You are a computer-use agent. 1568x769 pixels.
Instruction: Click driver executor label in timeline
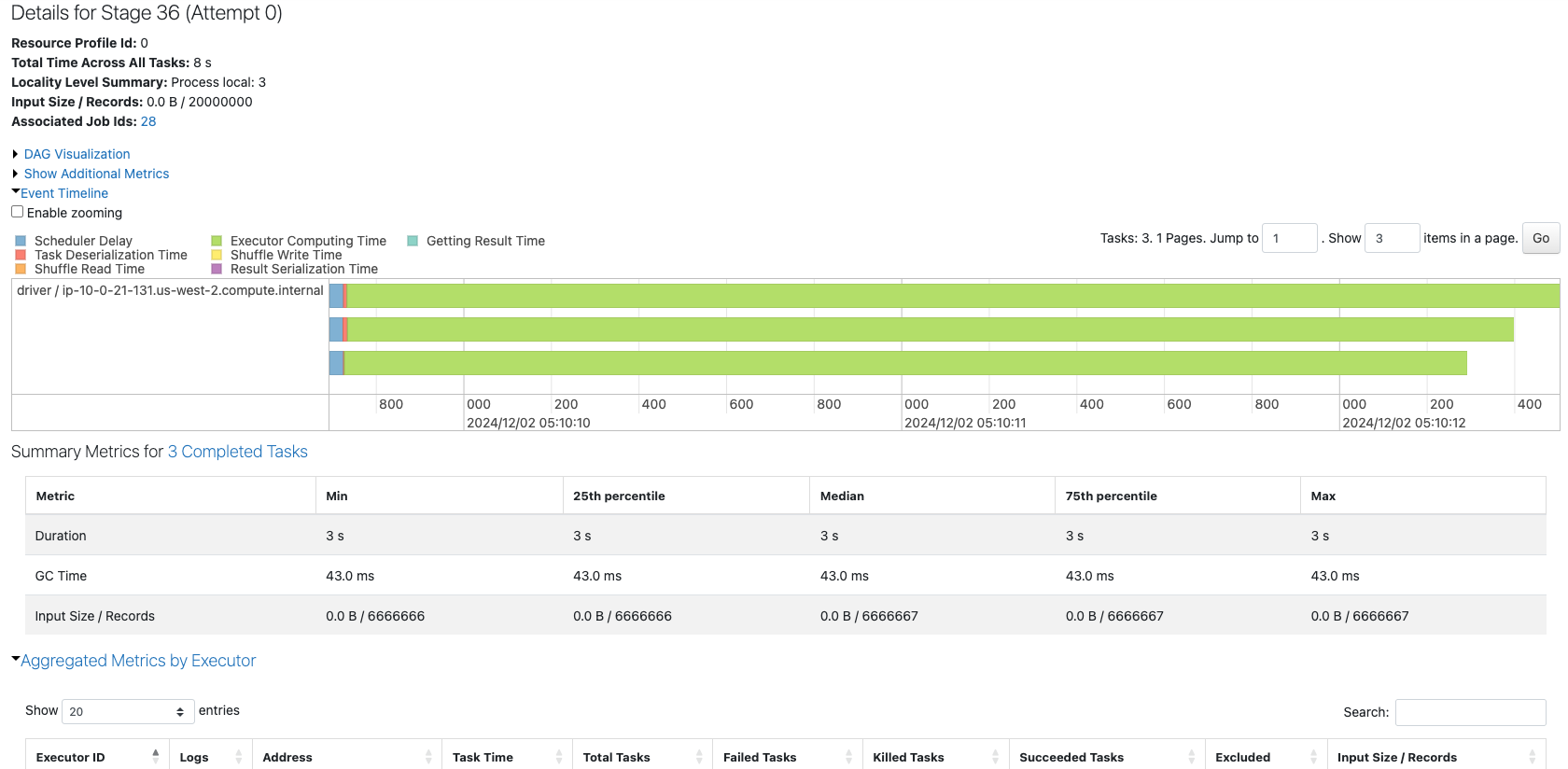tap(170, 290)
